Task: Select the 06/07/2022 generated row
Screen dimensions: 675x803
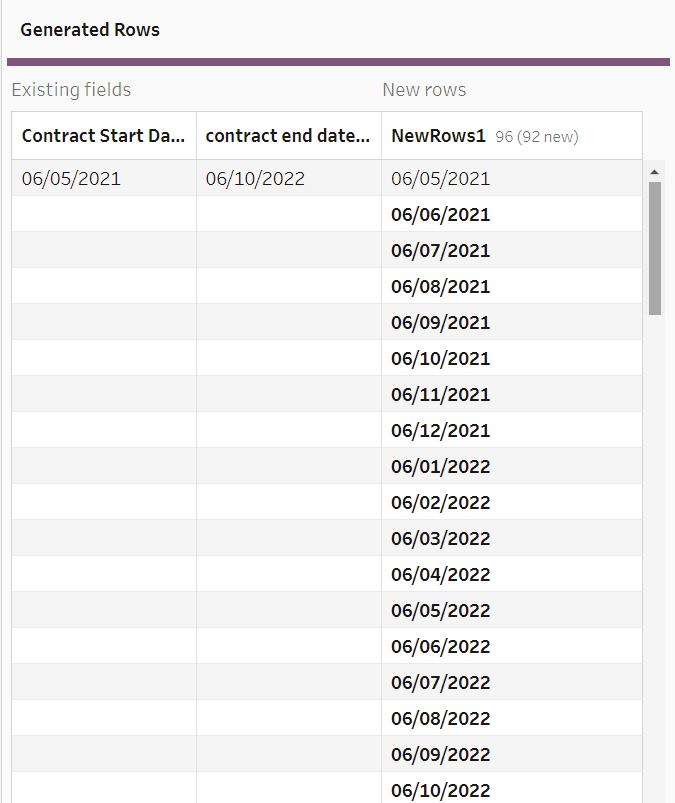Action: tap(441, 683)
